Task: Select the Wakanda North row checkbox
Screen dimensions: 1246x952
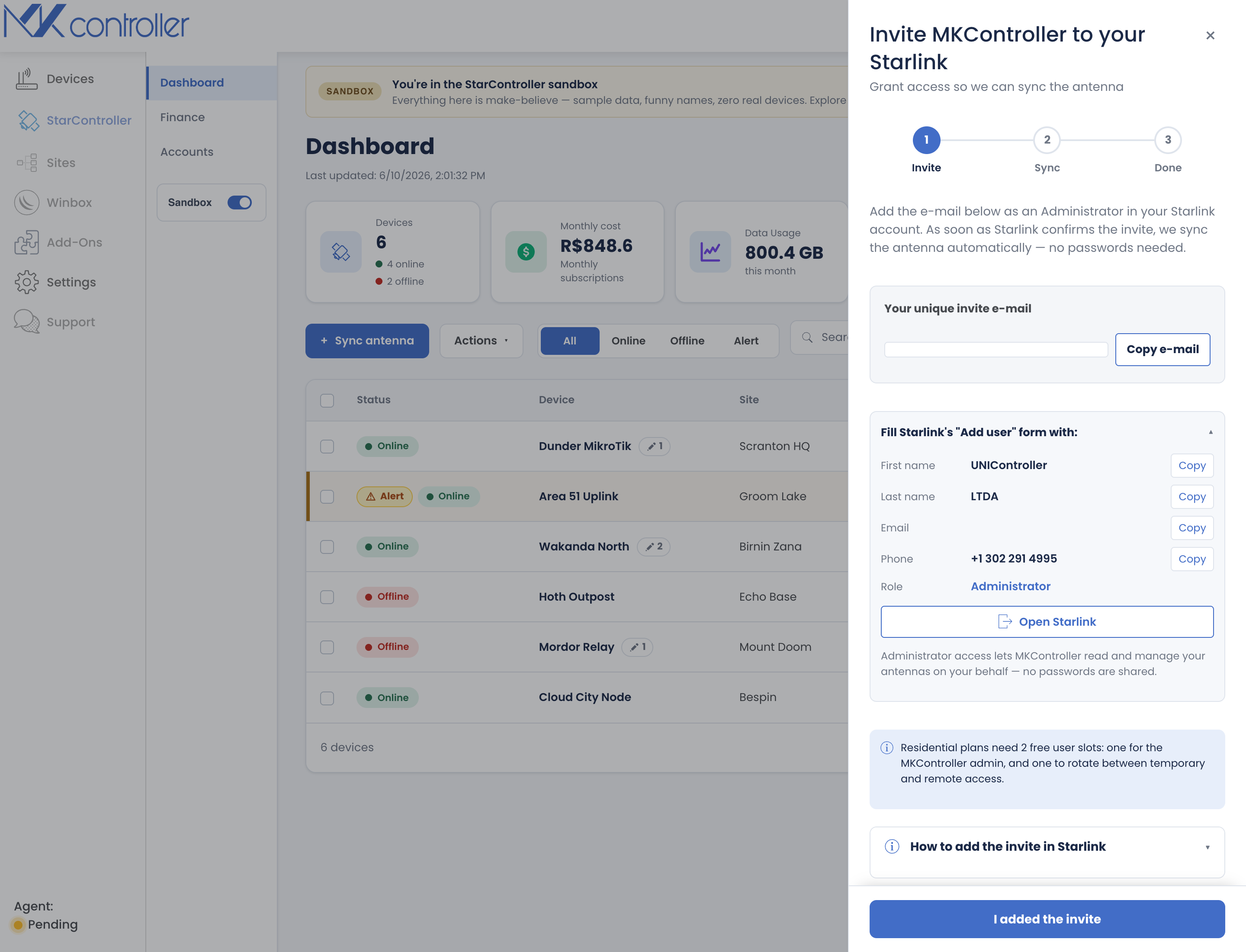Action: click(327, 547)
